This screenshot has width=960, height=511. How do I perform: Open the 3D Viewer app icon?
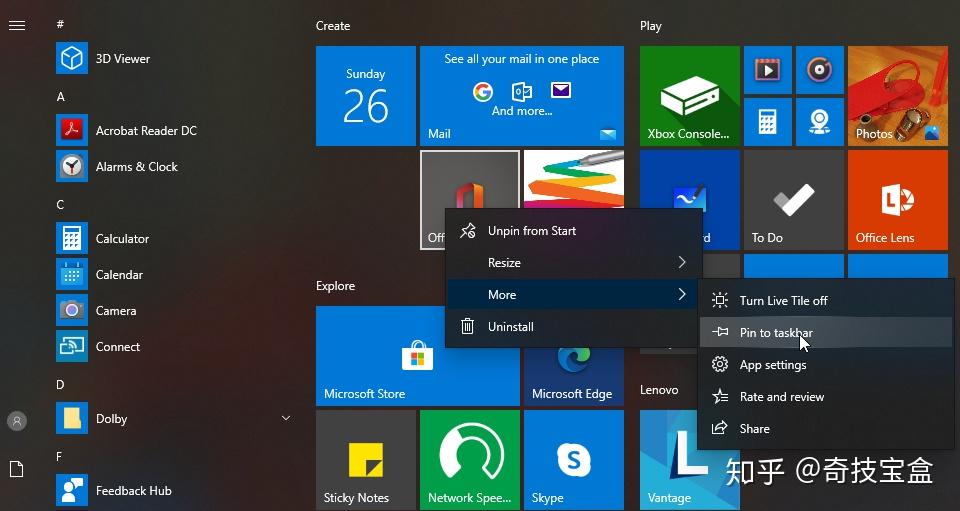[x=72, y=58]
